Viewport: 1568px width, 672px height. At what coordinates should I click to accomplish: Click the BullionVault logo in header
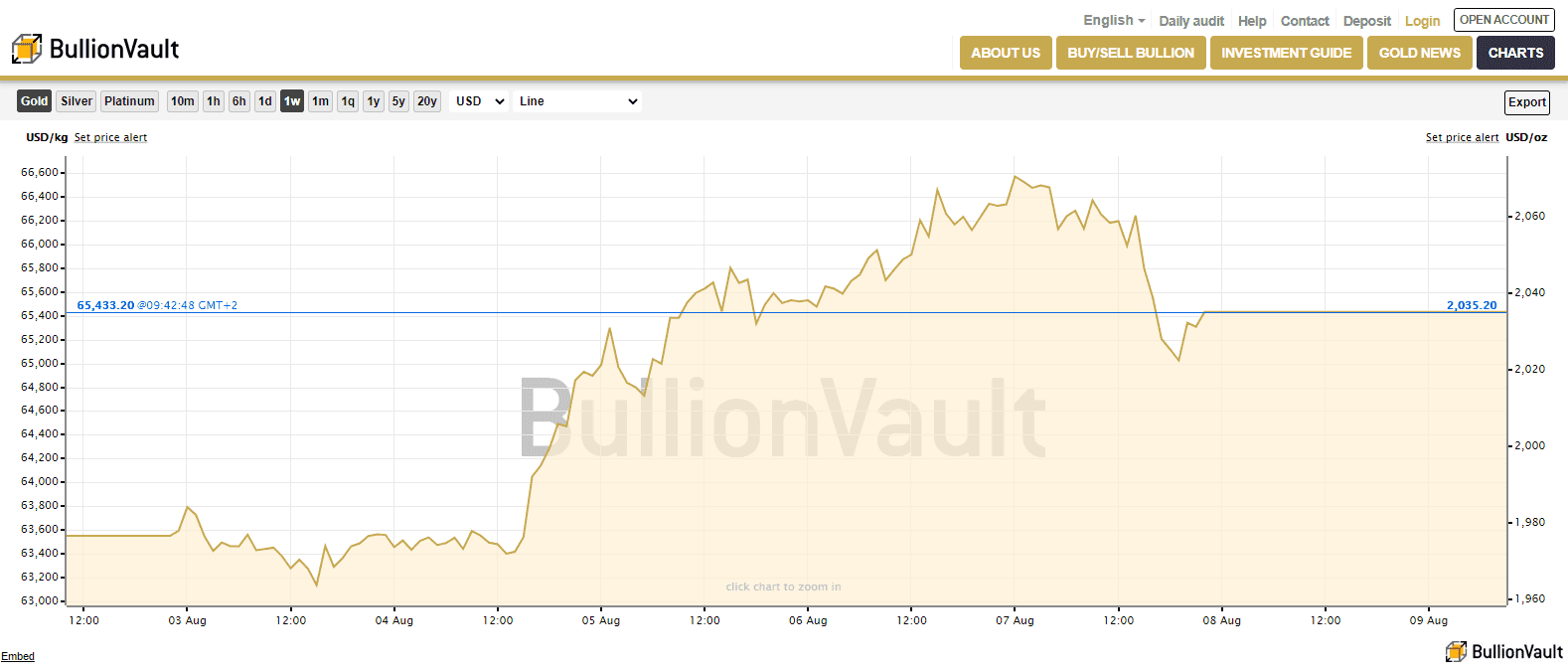point(95,49)
